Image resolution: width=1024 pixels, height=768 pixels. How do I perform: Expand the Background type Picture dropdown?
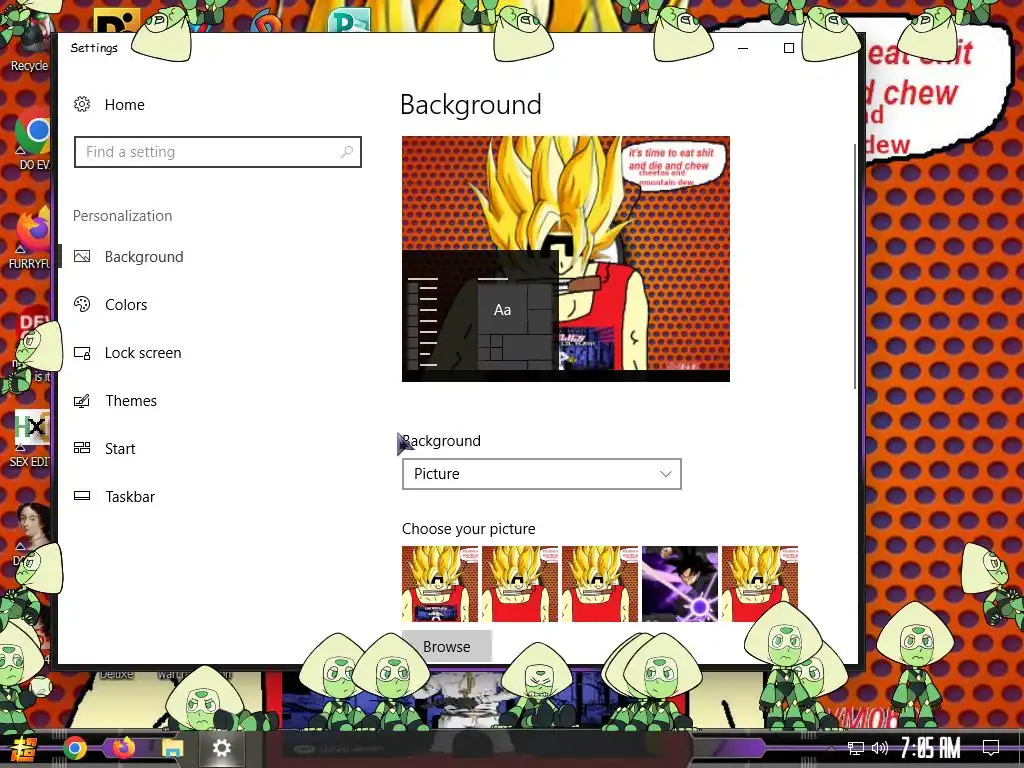click(541, 474)
